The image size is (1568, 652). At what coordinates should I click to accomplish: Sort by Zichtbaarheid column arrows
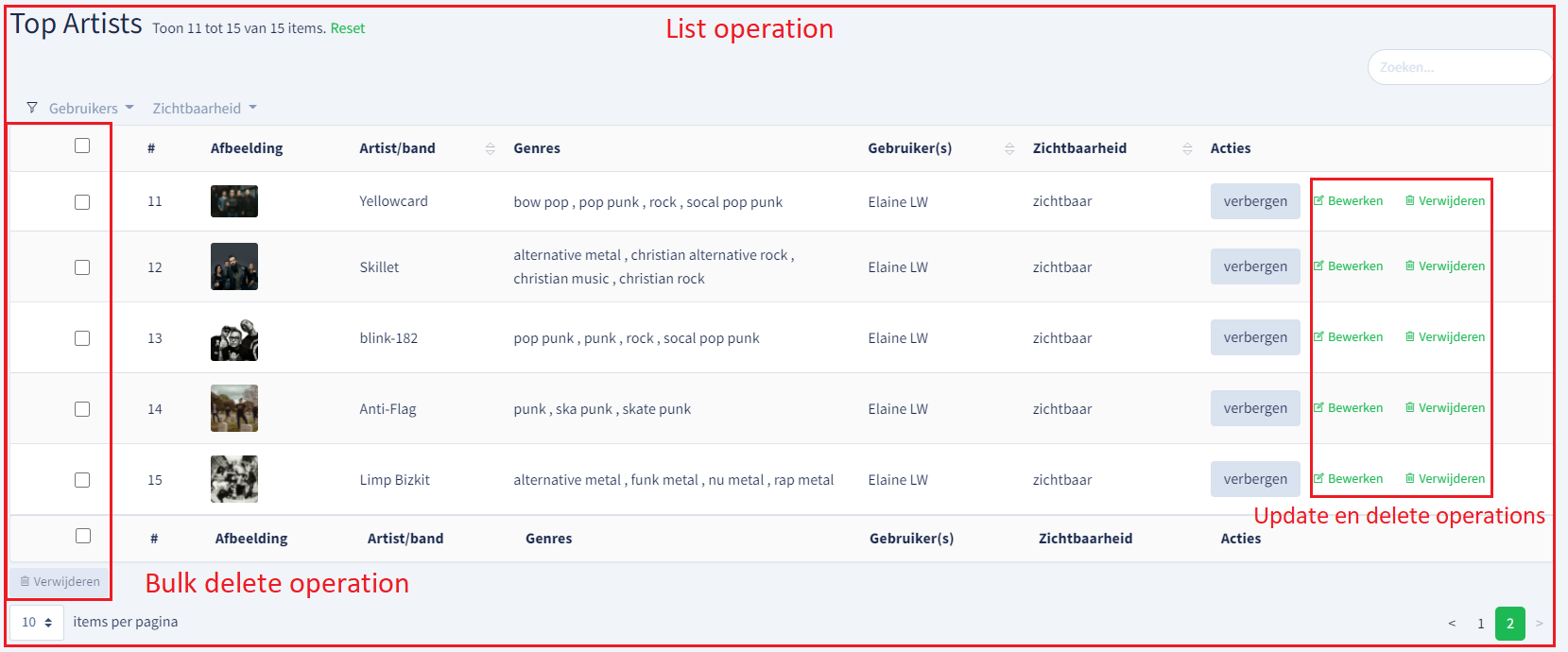1187,148
